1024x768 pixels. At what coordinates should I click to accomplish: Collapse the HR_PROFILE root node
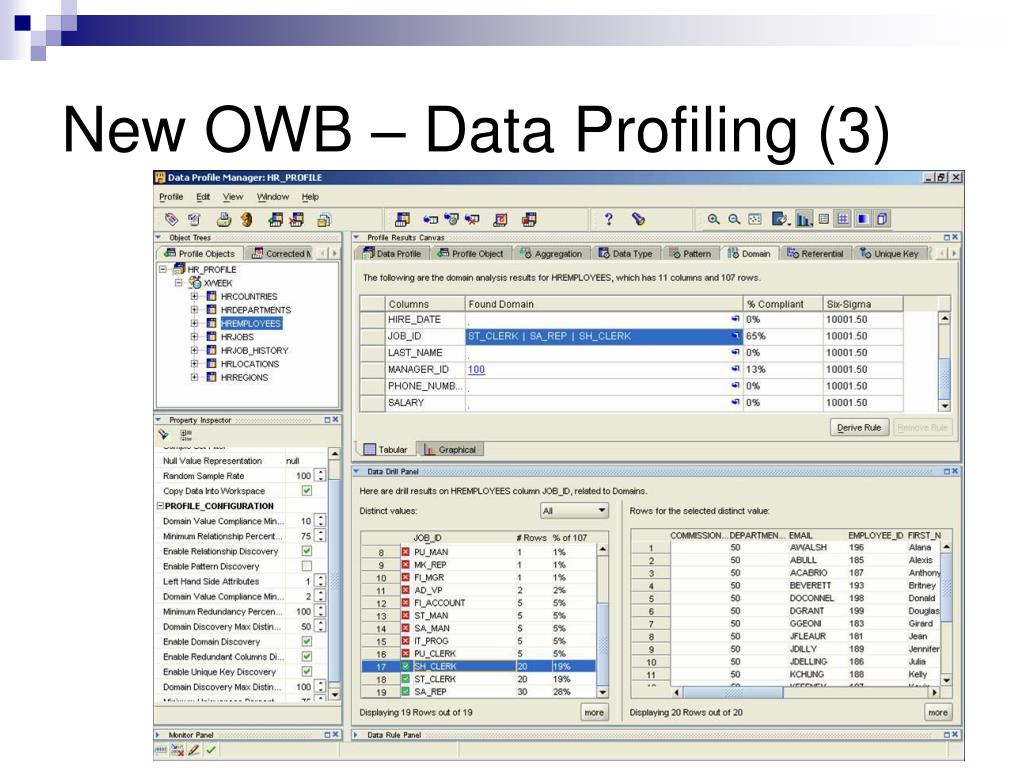click(163, 269)
